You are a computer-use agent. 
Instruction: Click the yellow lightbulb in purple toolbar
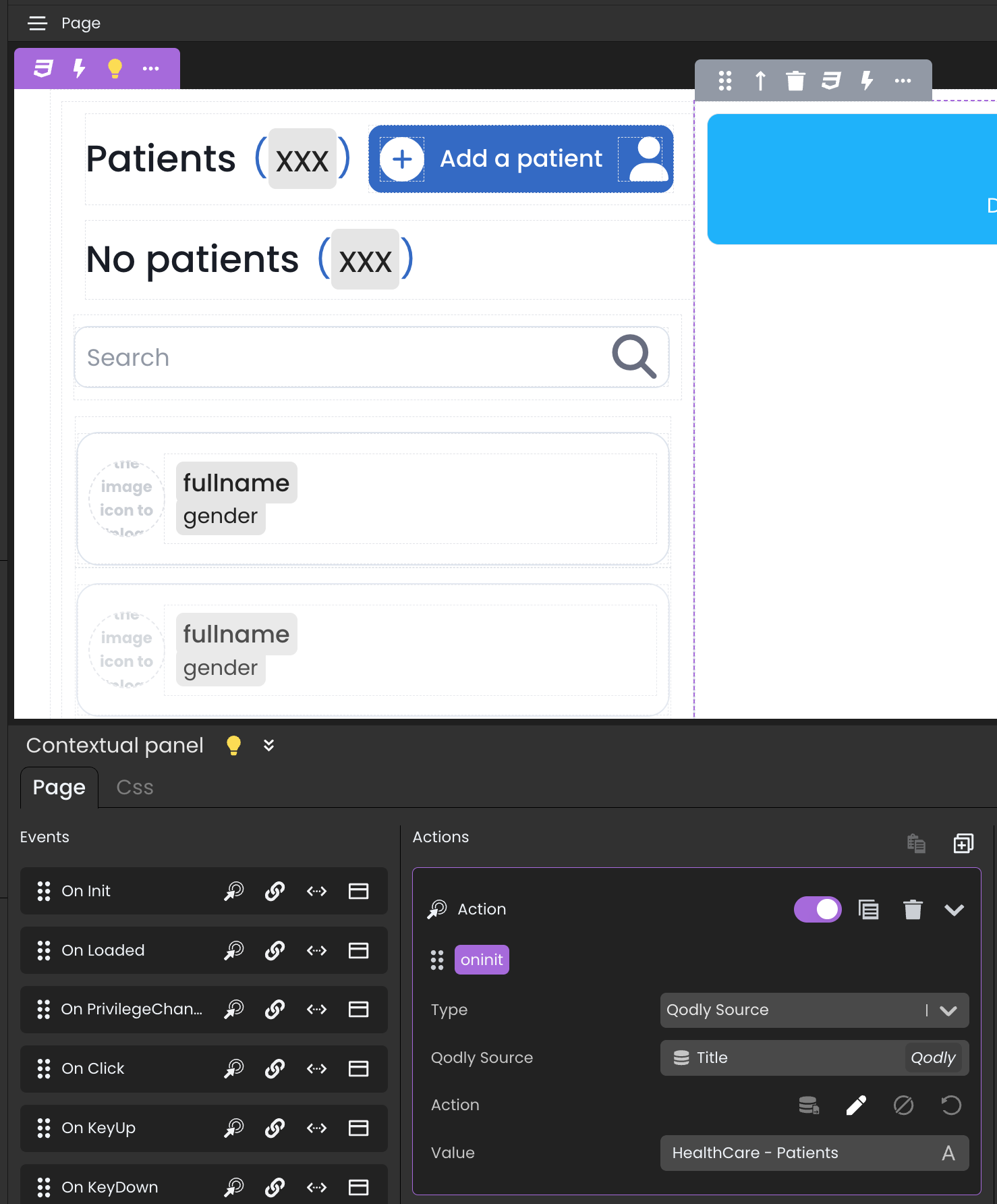click(115, 68)
